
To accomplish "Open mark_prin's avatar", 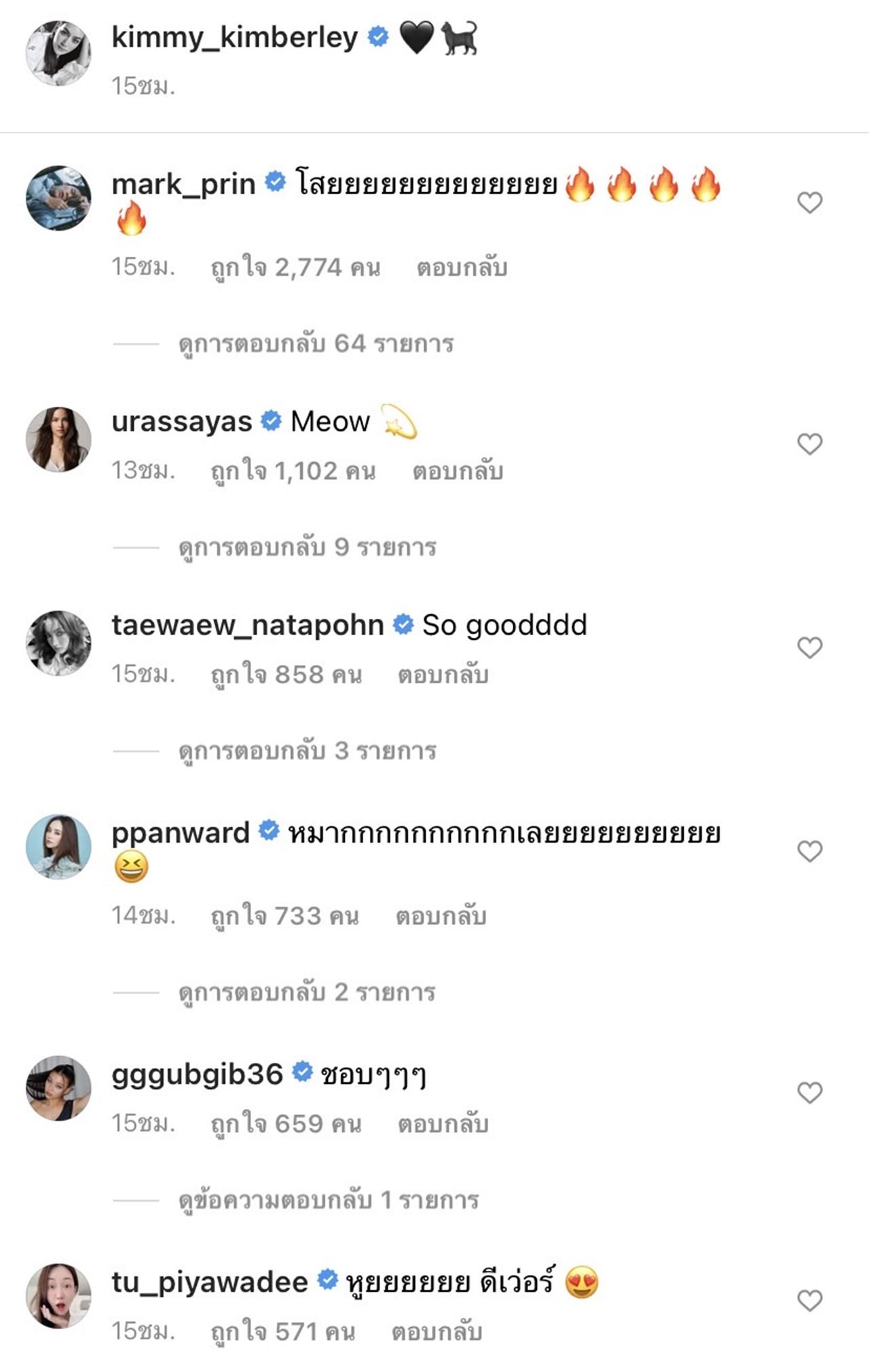I will (x=58, y=198).
